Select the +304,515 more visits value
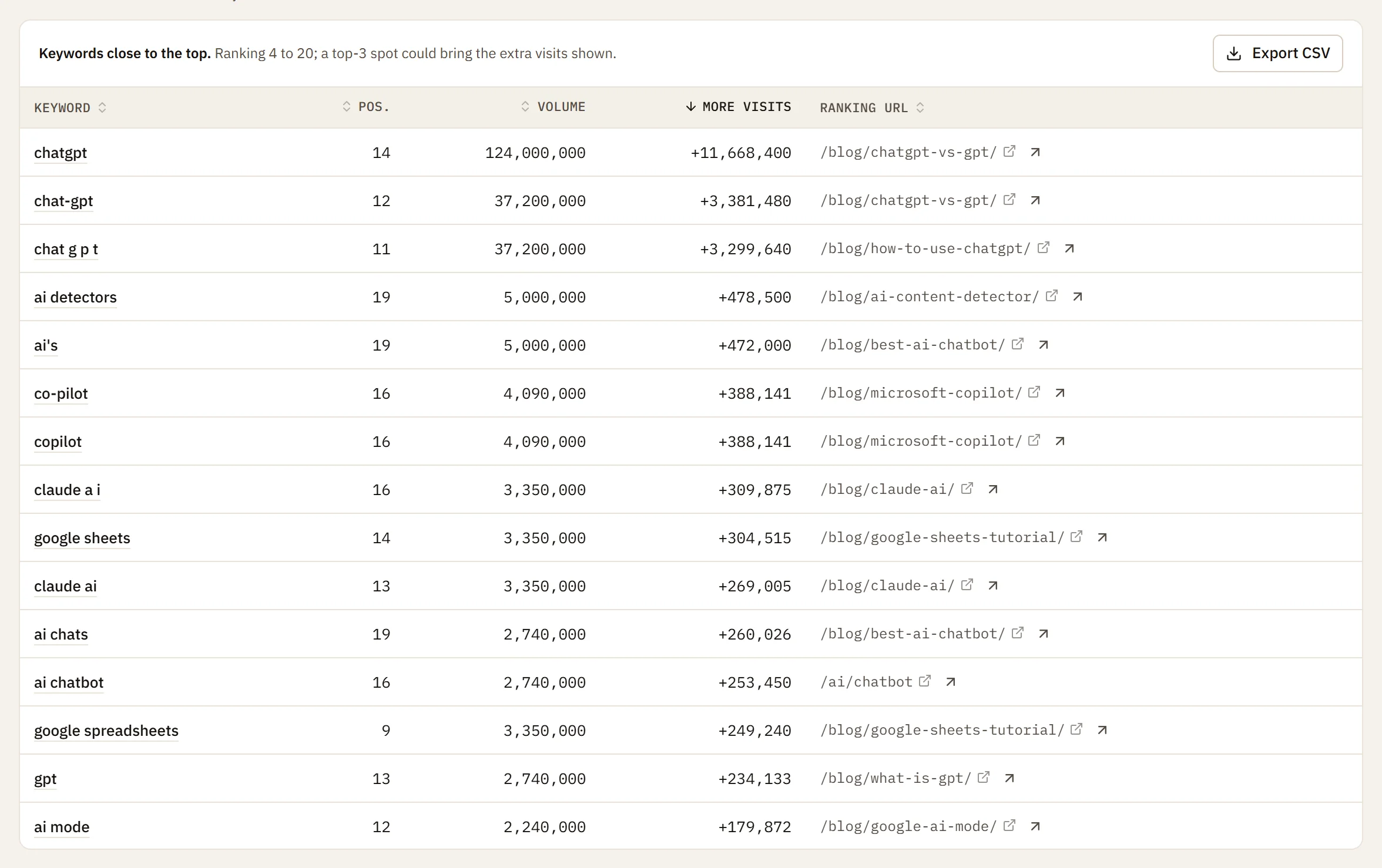 click(754, 539)
